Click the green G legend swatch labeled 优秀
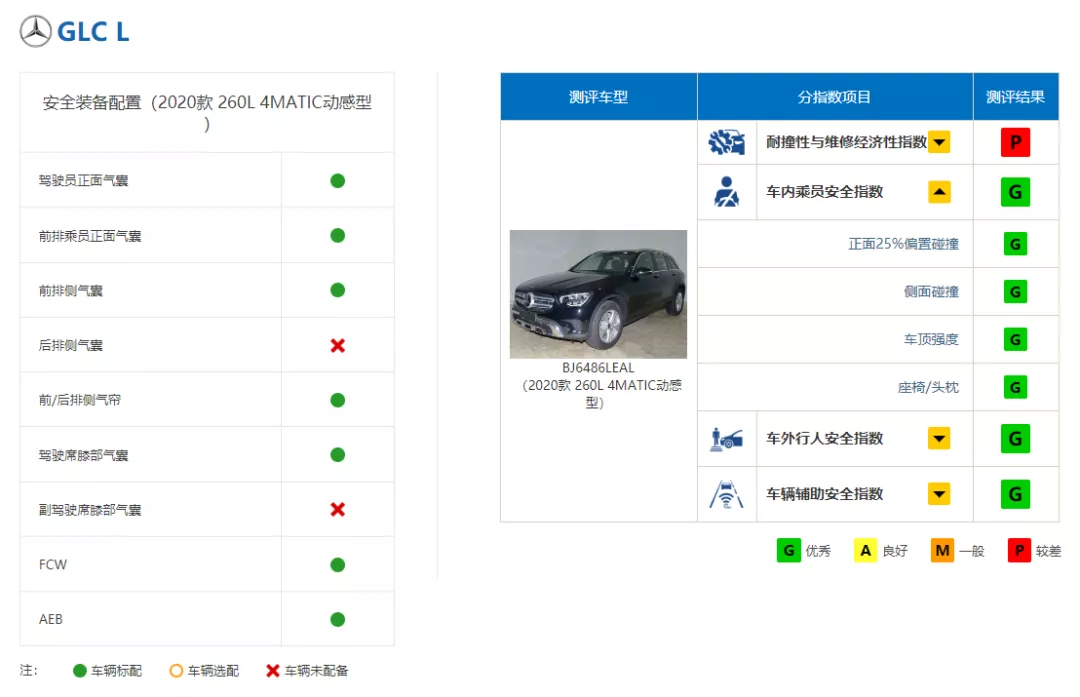 pyautogui.click(x=788, y=550)
